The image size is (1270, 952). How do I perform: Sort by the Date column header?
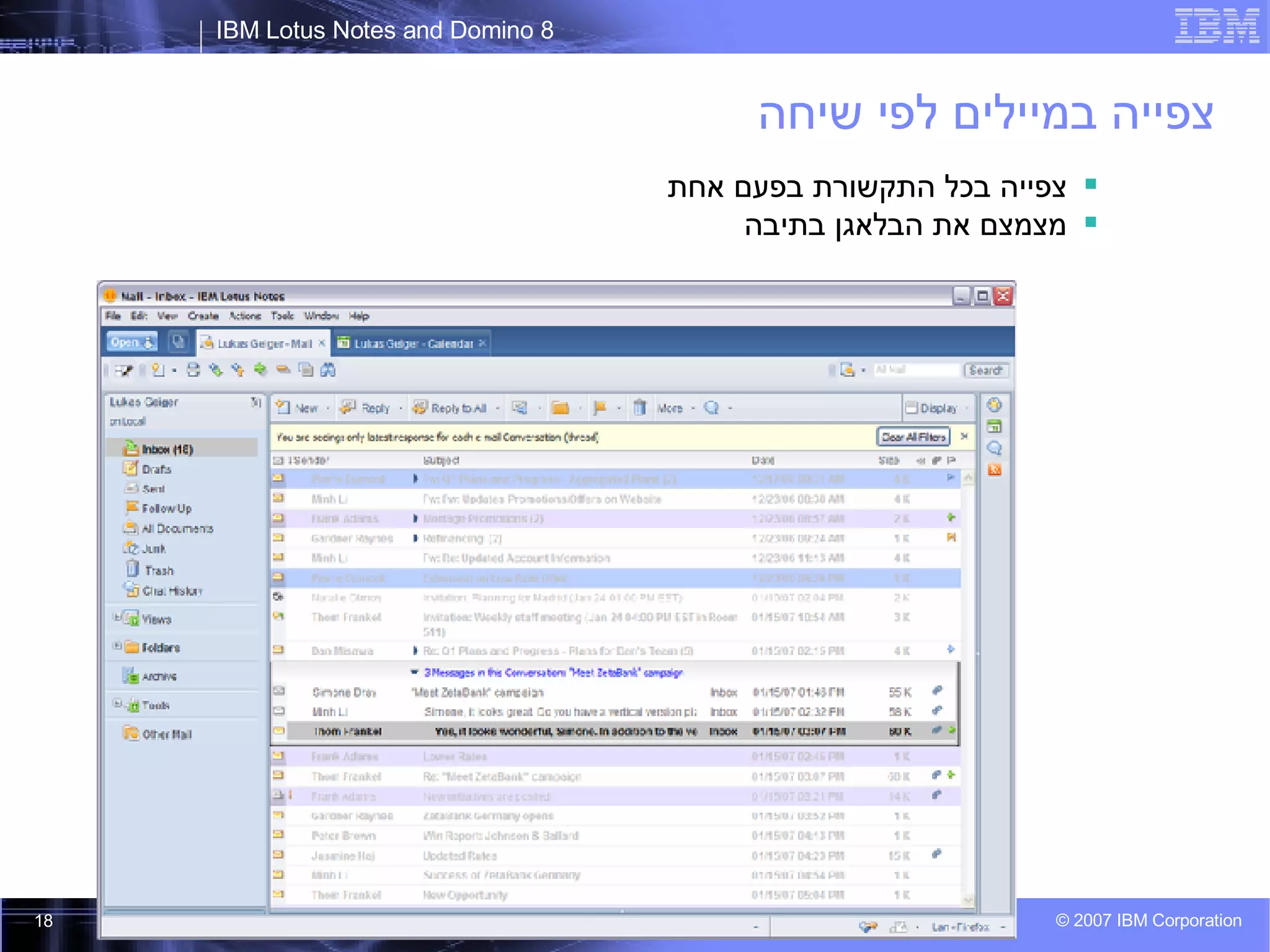pos(763,461)
